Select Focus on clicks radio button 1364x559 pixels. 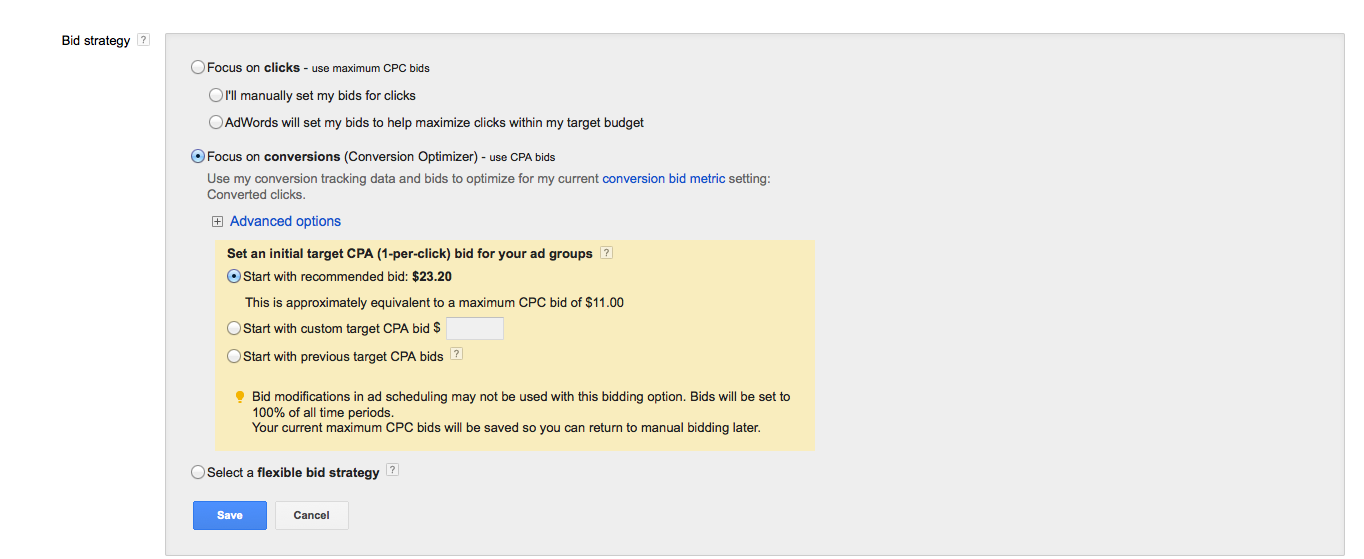tap(198, 68)
